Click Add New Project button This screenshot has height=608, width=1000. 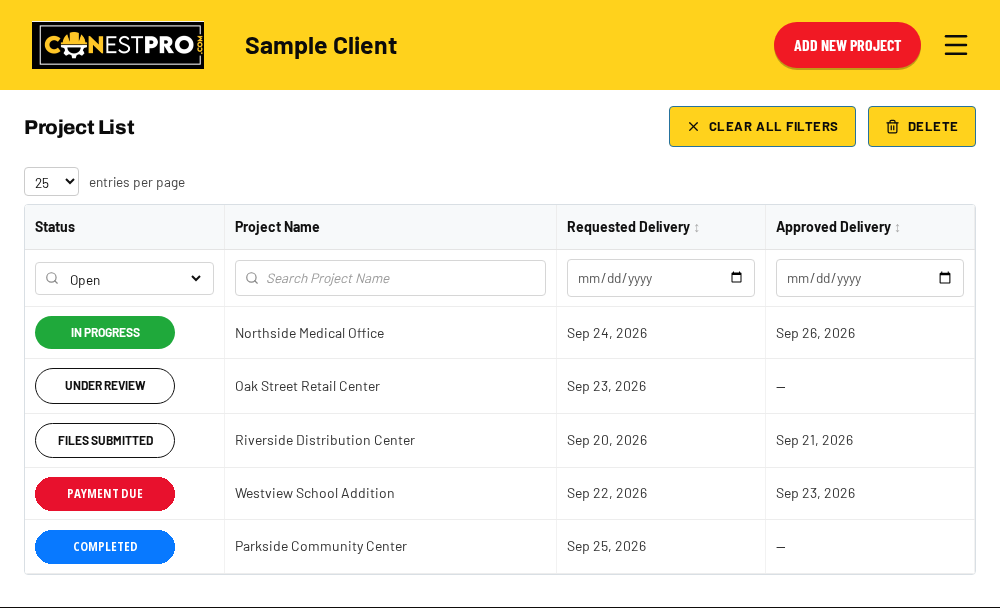pos(847,45)
